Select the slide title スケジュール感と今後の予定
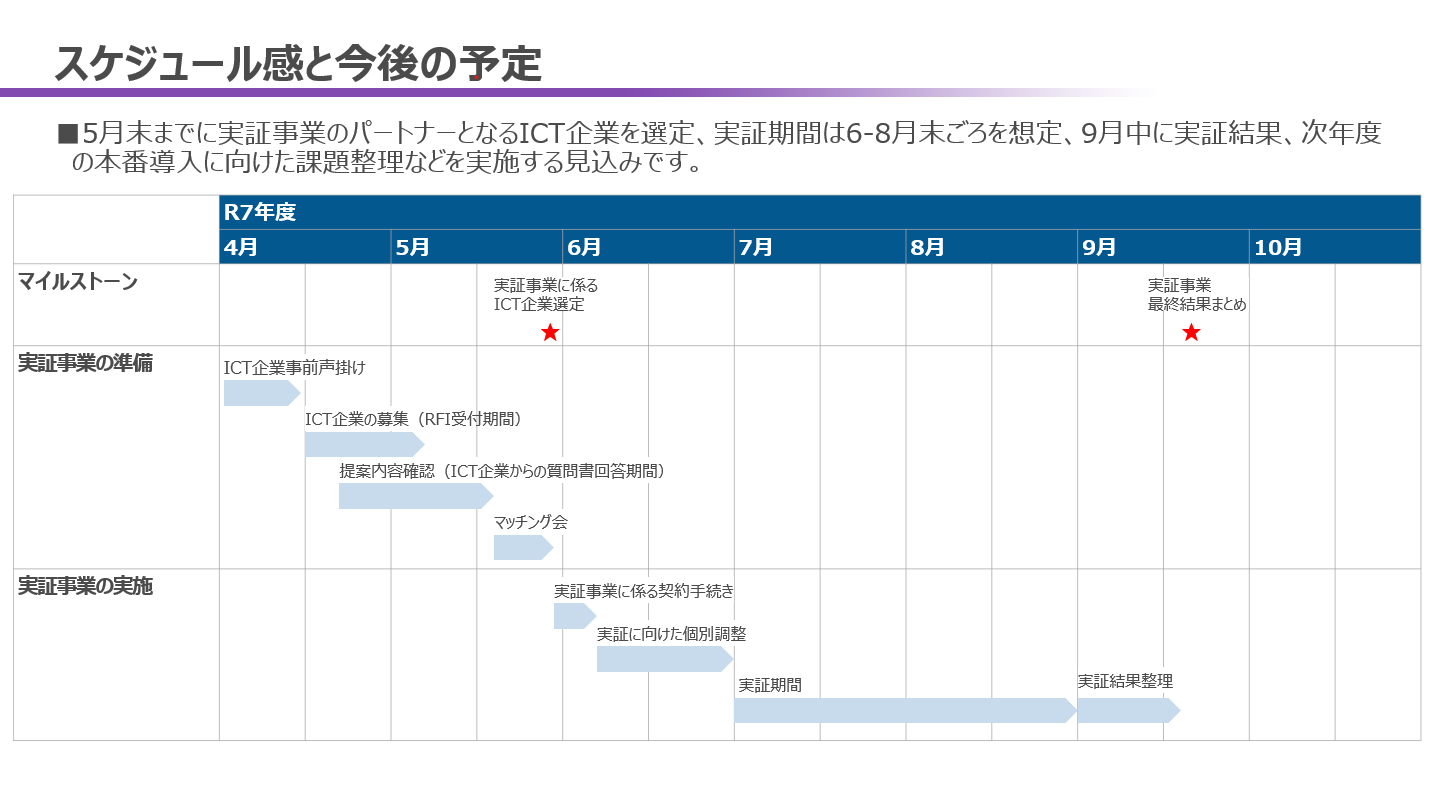This screenshot has width=1447, height=786. pyautogui.click(x=298, y=64)
